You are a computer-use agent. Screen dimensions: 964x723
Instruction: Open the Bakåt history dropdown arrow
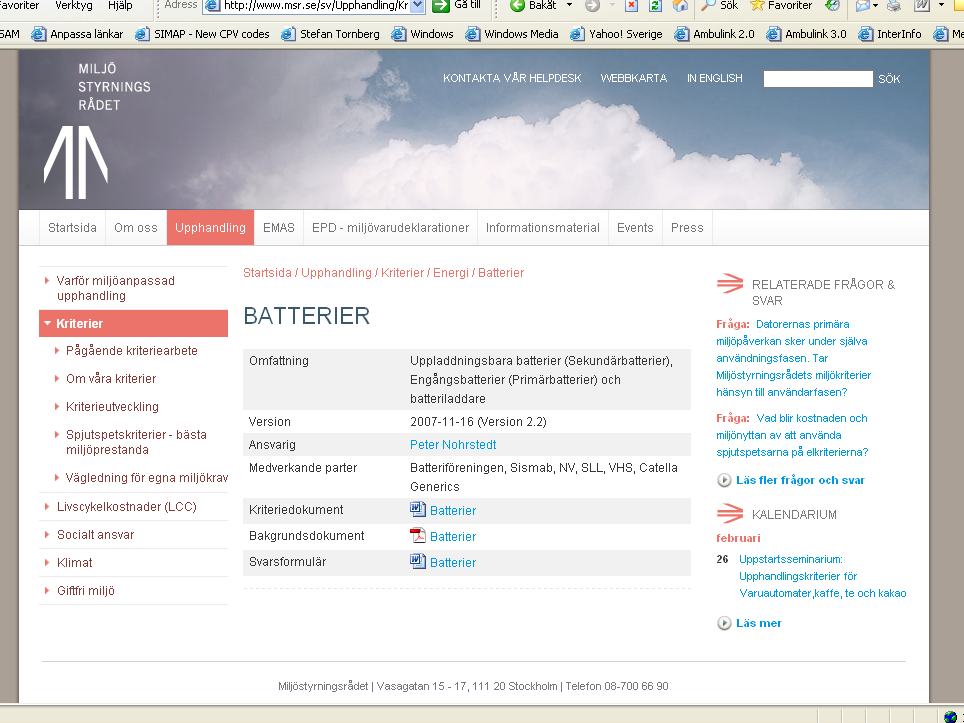click(x=569, y=6)
